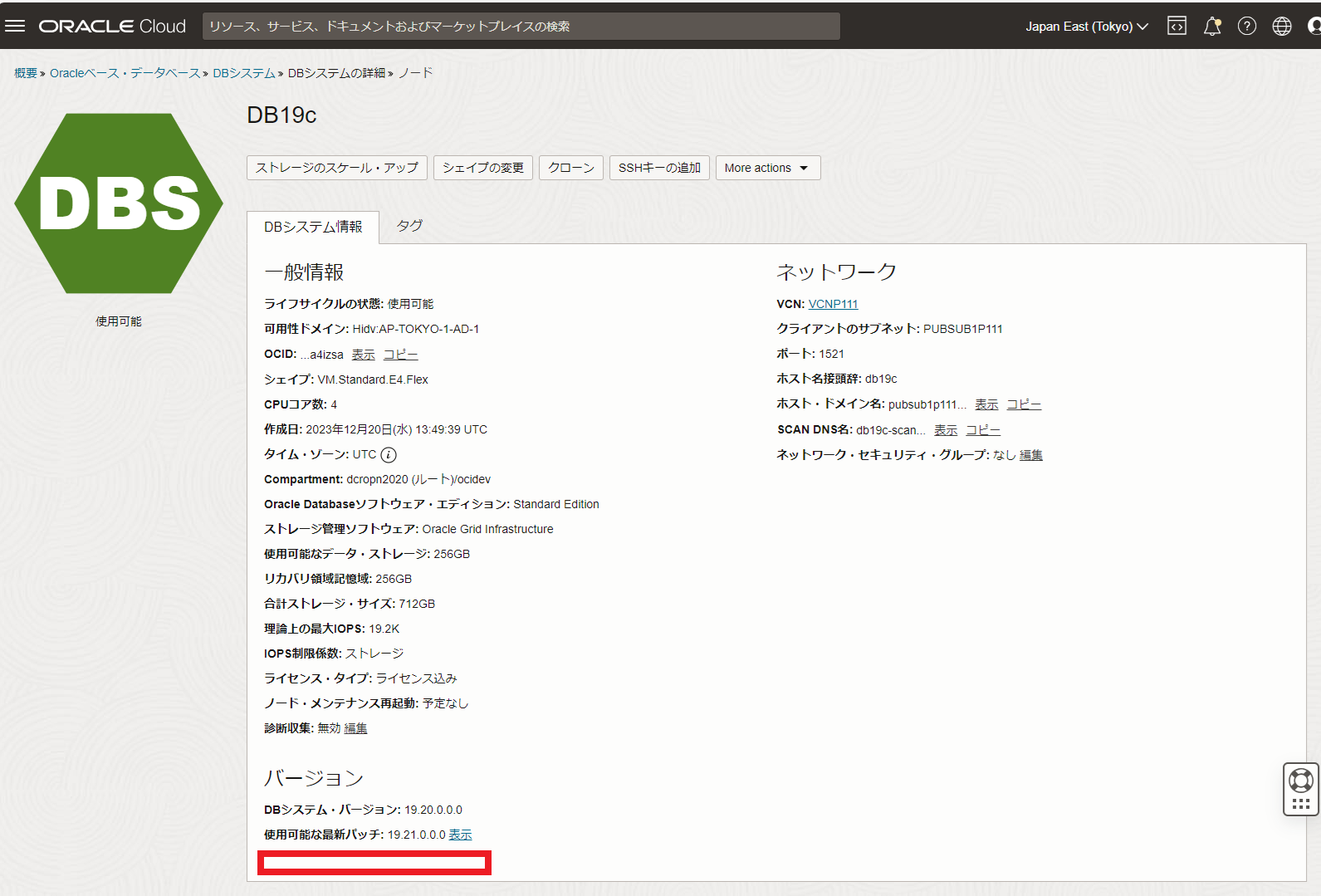Open DBシステム breadcrumb link

pos(243,73)
